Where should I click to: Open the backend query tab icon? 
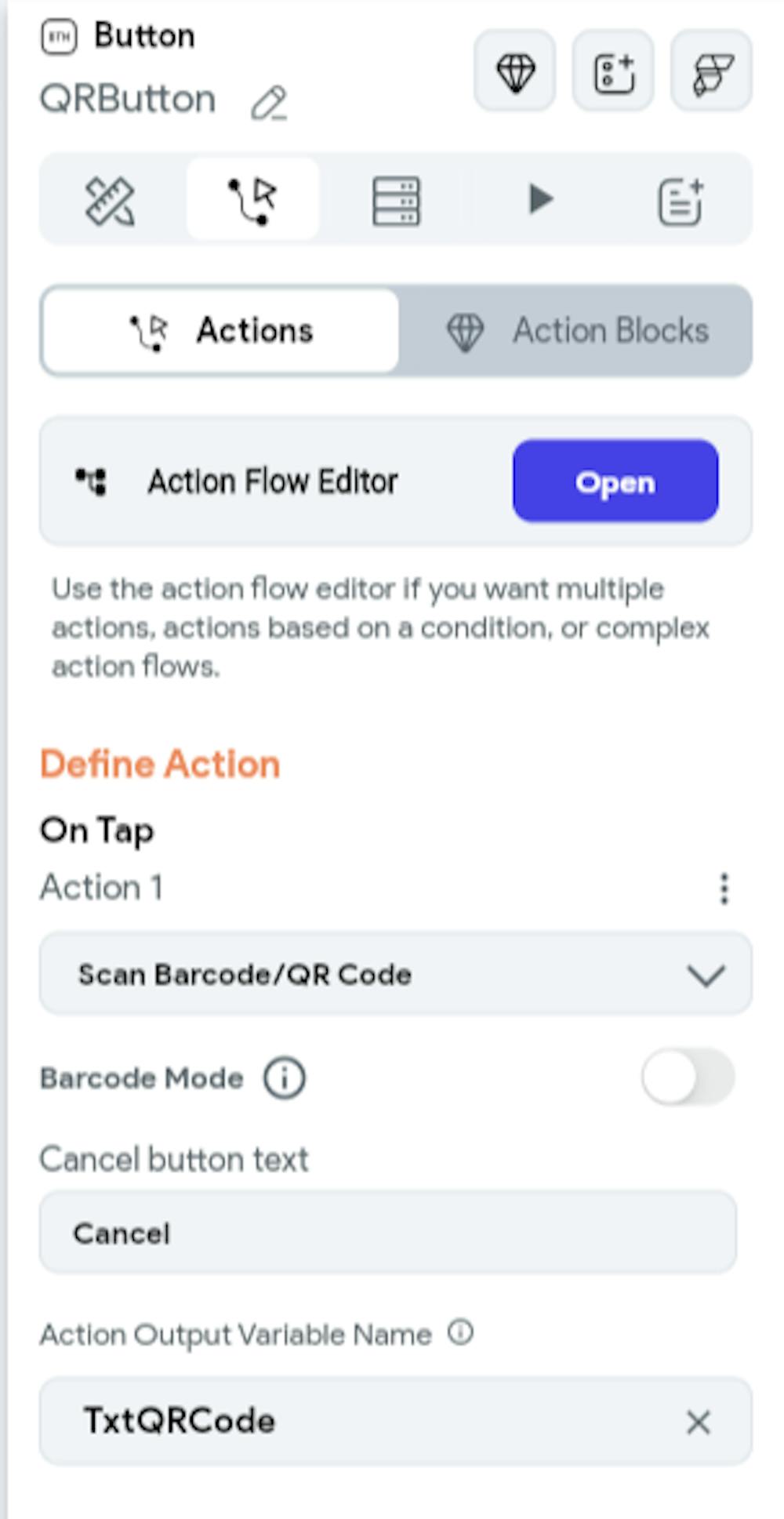(396, 200)
